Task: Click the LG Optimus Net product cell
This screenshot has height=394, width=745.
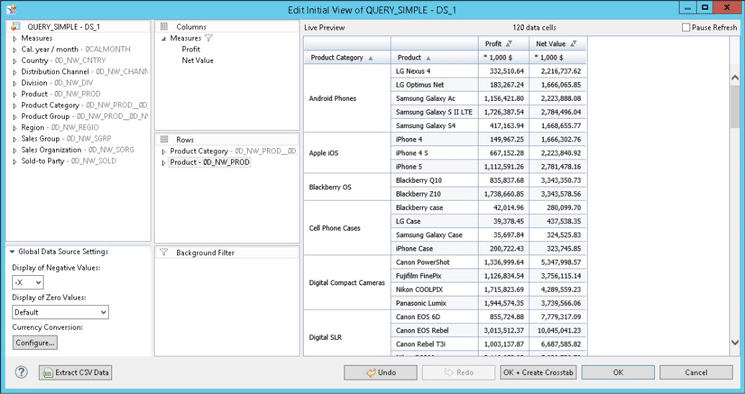Action: coord(434,85)
